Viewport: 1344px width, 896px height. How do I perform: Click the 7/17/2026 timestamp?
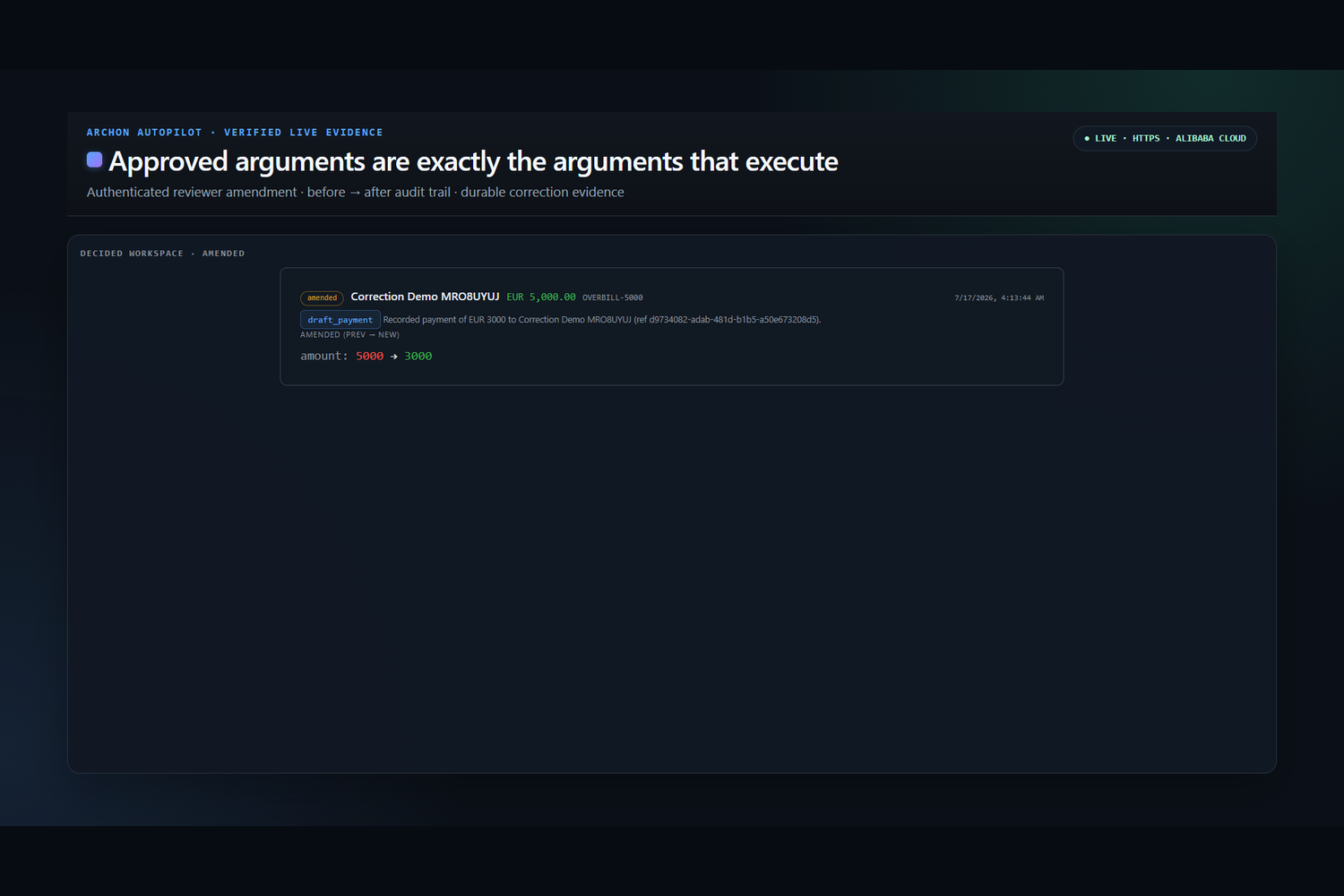999,297
